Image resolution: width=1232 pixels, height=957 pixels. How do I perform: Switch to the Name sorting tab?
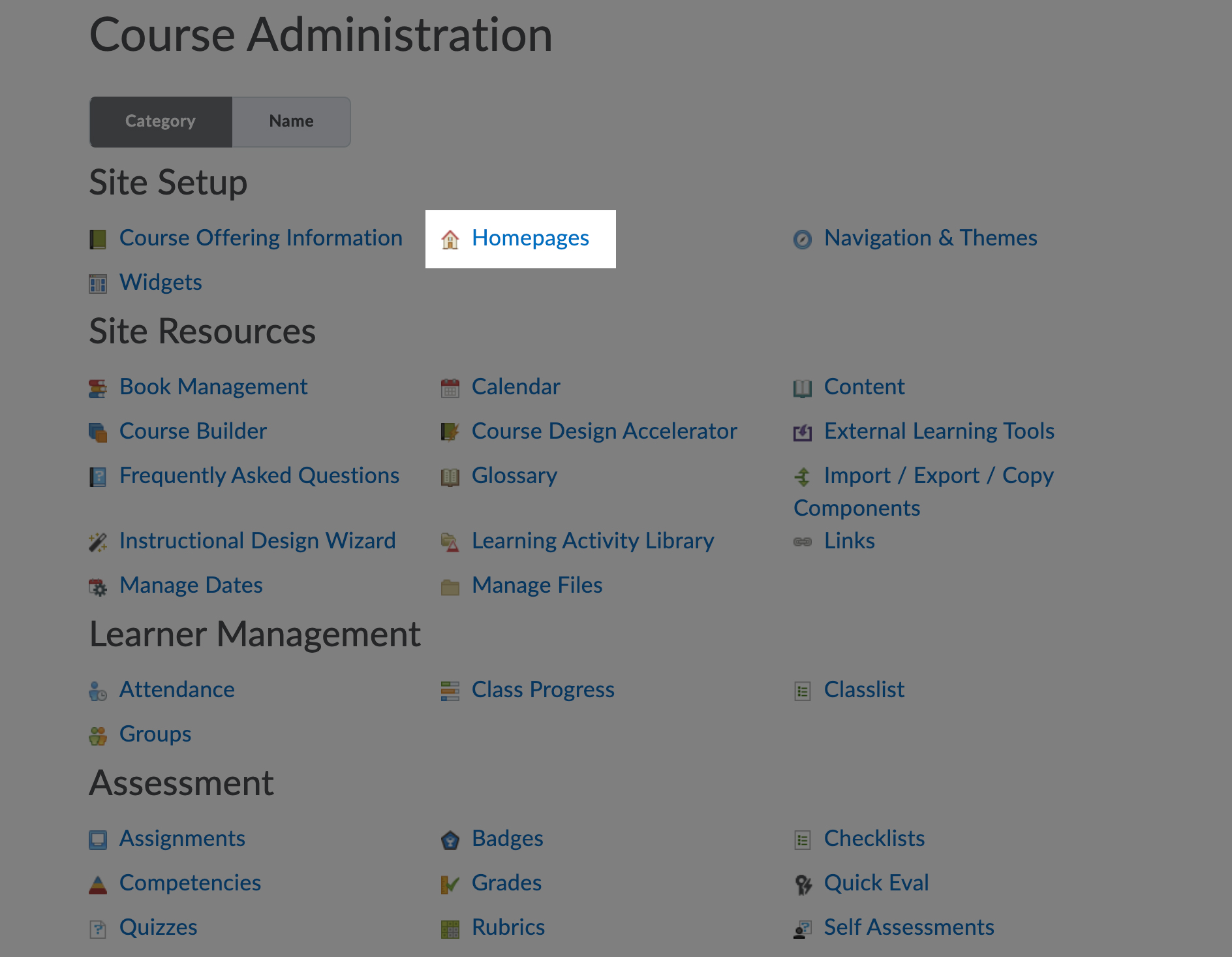[290, 121]
